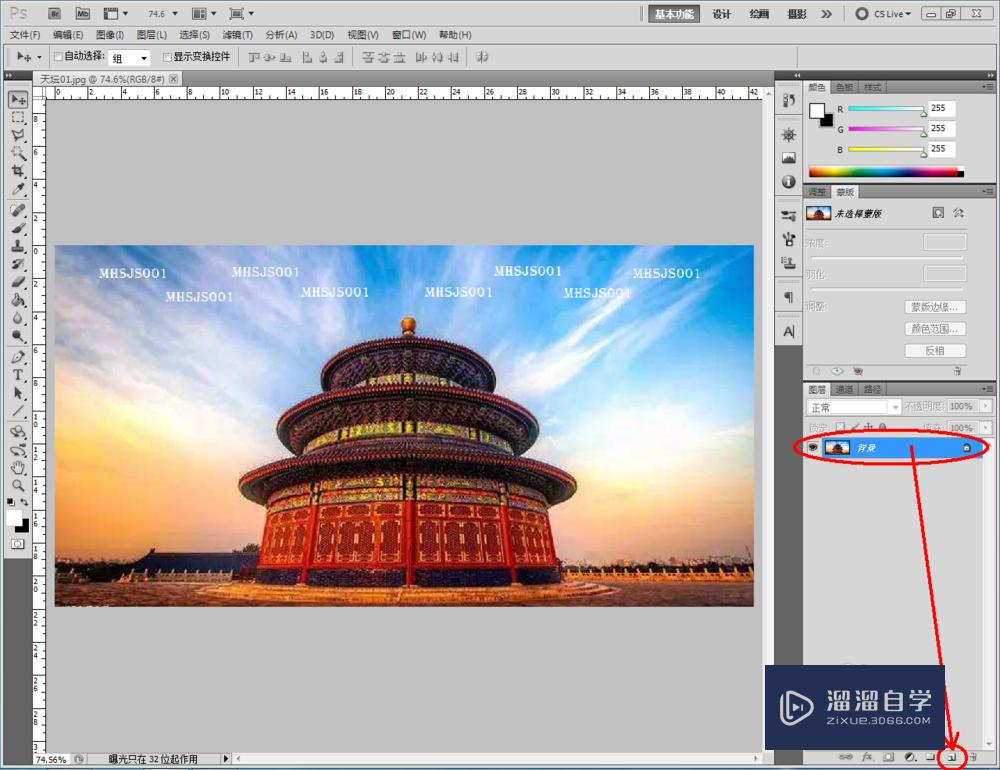Click the 颜色范围... button
The width and height of the screenshot is (1000, 770).
click(x=935, y=329)
